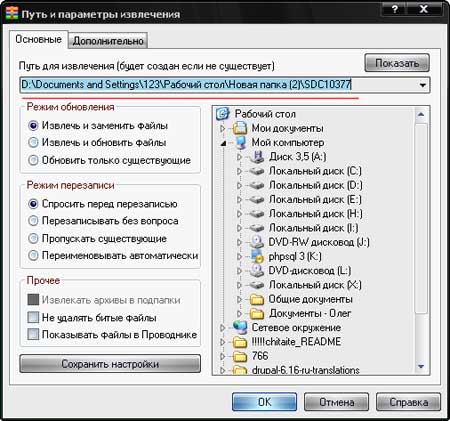Click the Рабочий стол desktop icon in tree
This screenshot has width=450, height=421.
coord(222,114)
